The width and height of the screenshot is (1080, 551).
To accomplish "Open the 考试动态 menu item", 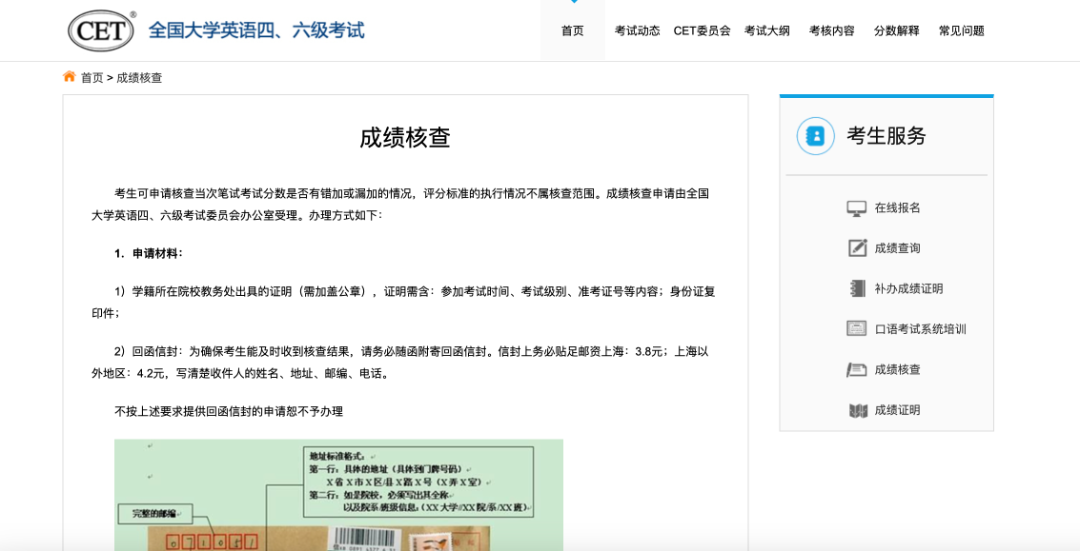I will pyautogui.click(x=637, y=30).
